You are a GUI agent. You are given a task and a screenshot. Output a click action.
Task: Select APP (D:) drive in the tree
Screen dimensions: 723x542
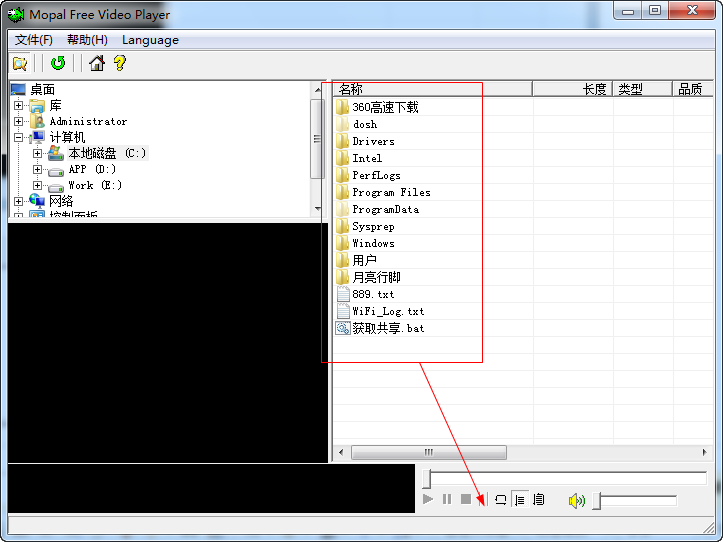(92, 169)
